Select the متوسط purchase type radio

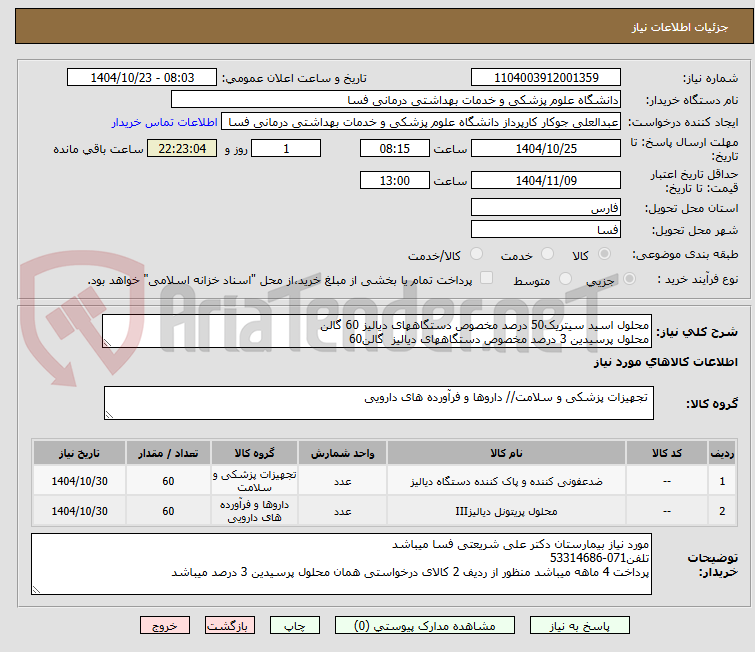pos(565,278)
